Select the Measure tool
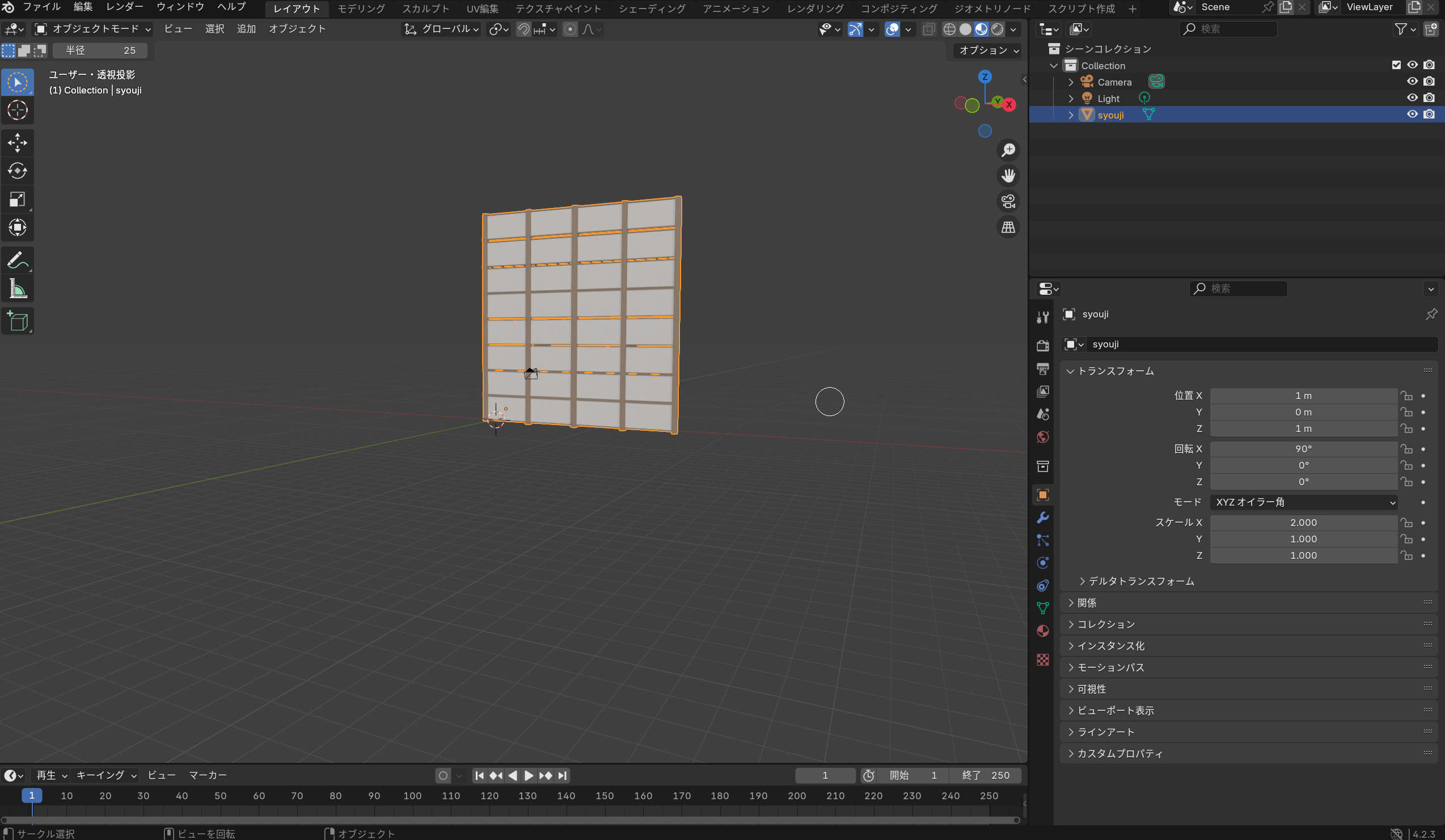Viewport: 1445px width, 840px height. [17, 289]
